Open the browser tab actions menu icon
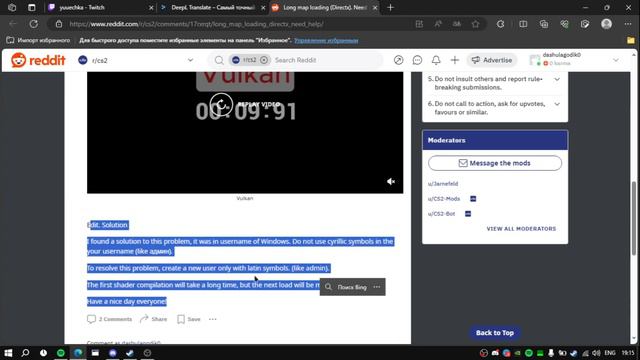 coord(31,7)
